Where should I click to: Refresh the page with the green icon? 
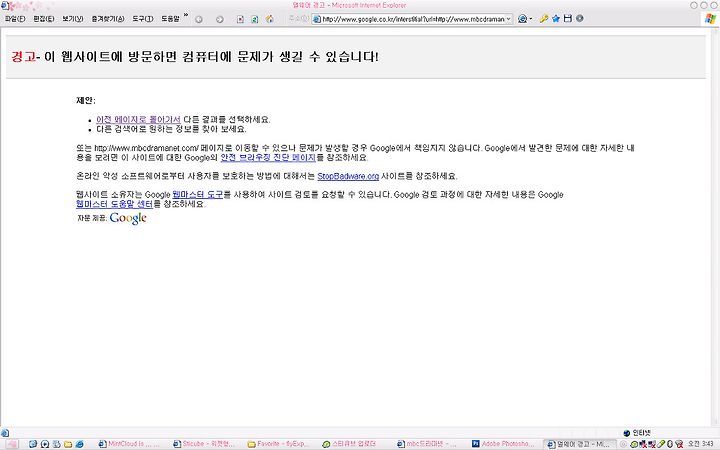[254, 19]
